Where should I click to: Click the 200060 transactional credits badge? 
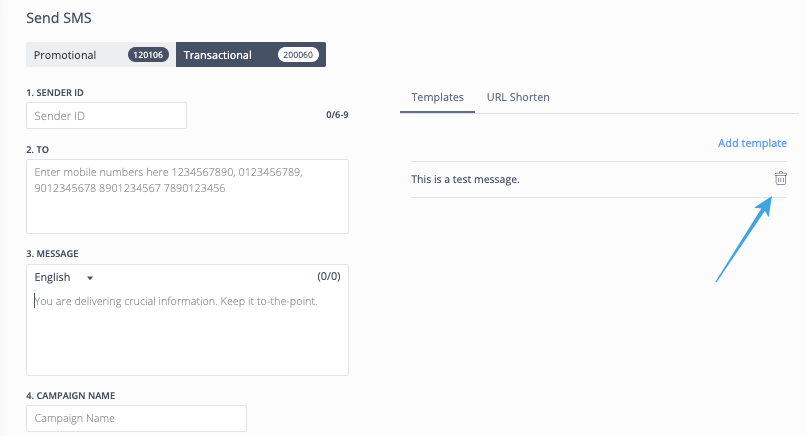[x=298, y=55]
